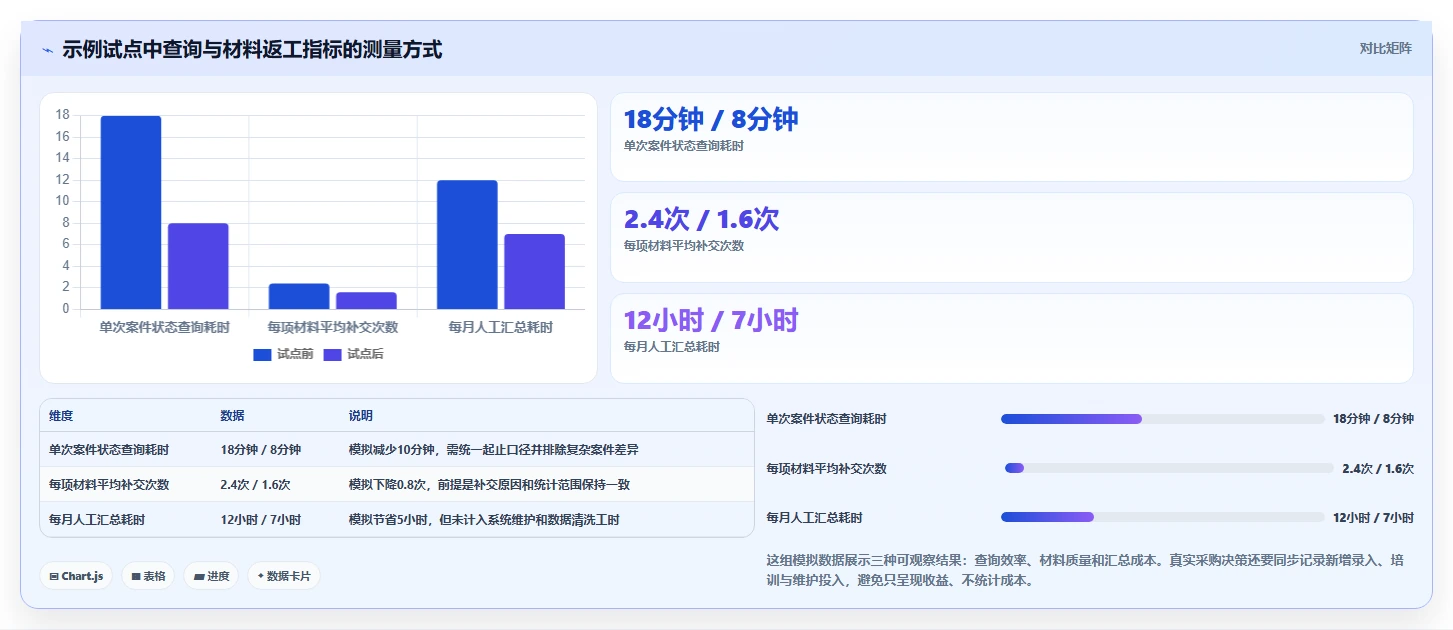Click chart axis label 每项材料平均补交次数
1453x630 pixels.
(x=333, y=327)
